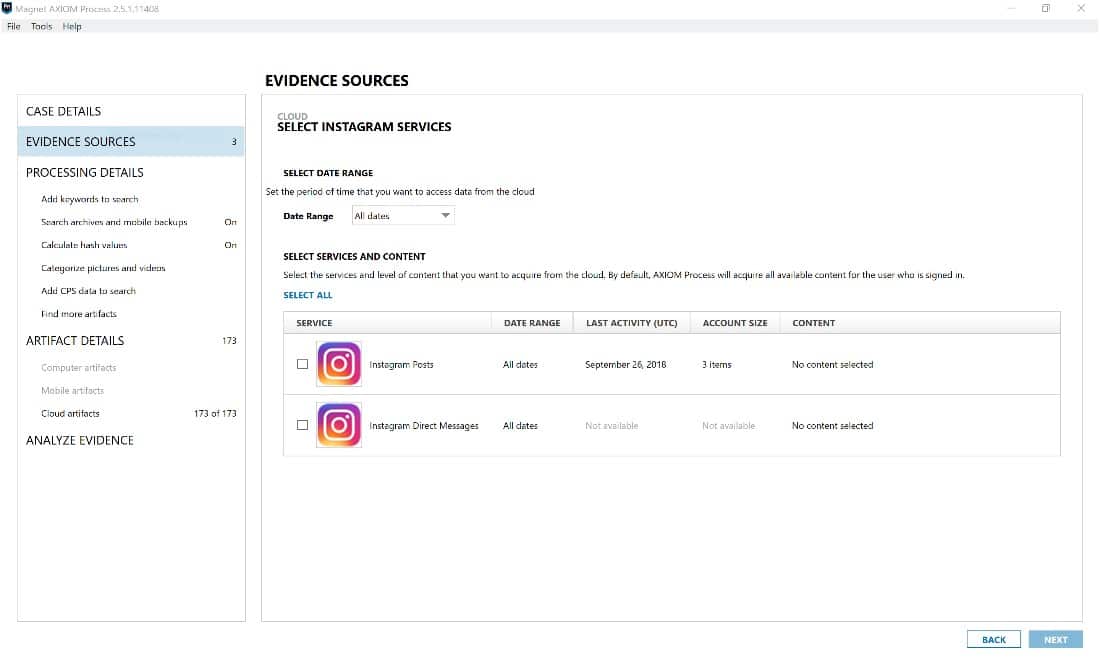Click the LAST ACTIVITY (UTC) column header
Image resolution: width=1100 pixels, height=658 pixels.
pos(631,323)
